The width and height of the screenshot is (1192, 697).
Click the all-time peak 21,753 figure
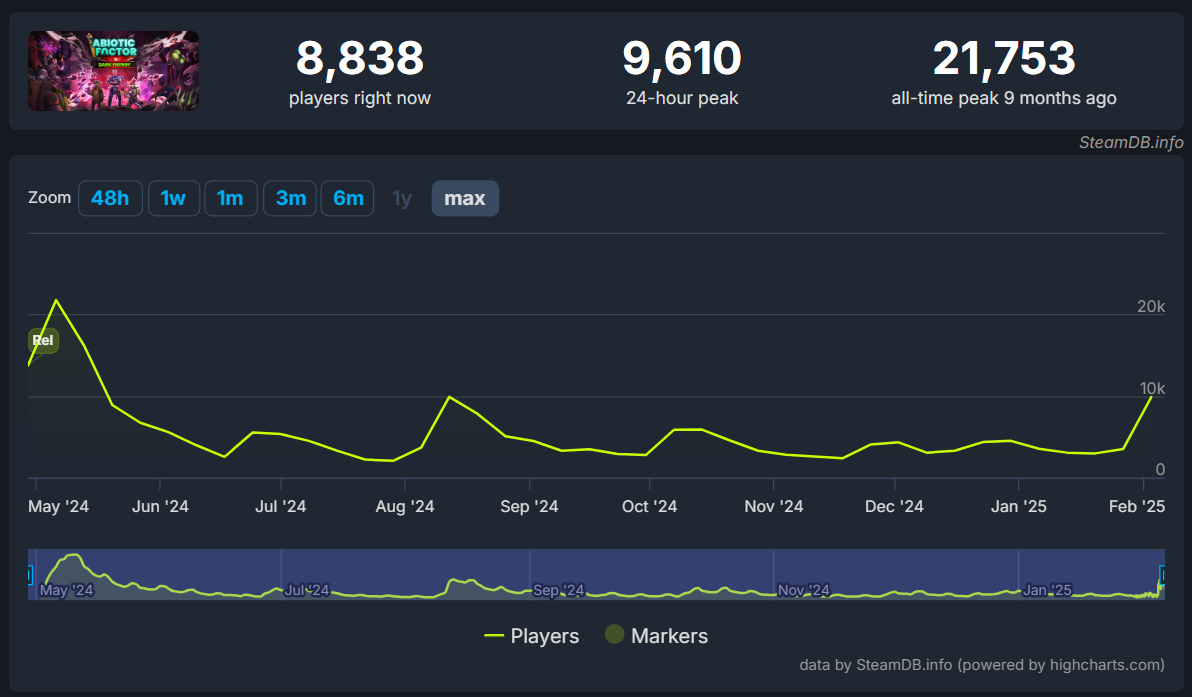[1004, 59]
